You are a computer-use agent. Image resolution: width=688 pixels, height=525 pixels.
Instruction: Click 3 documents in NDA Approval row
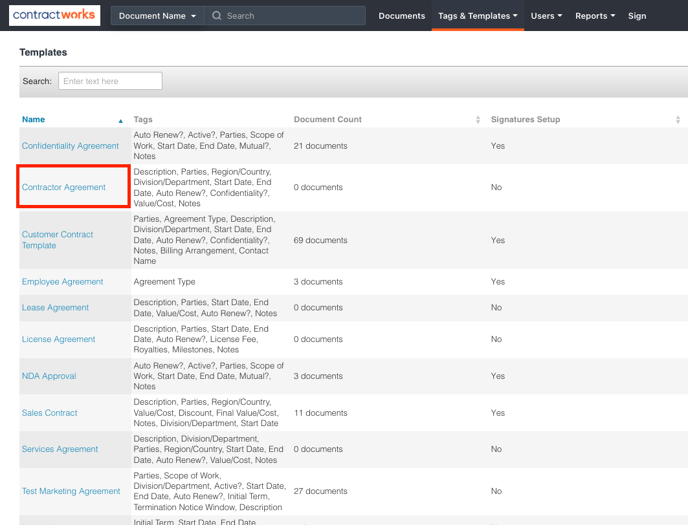coord(318,376)
